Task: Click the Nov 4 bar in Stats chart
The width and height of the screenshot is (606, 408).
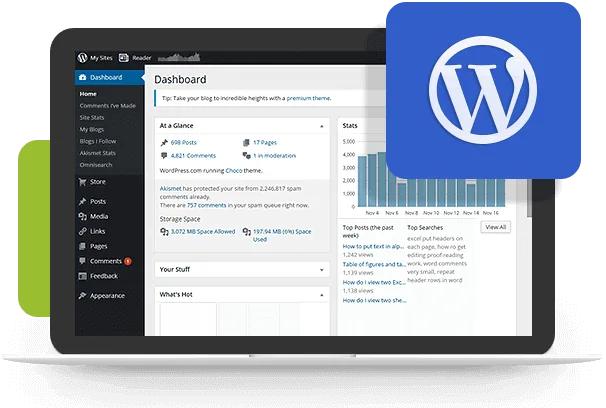Action: point(372,180)
